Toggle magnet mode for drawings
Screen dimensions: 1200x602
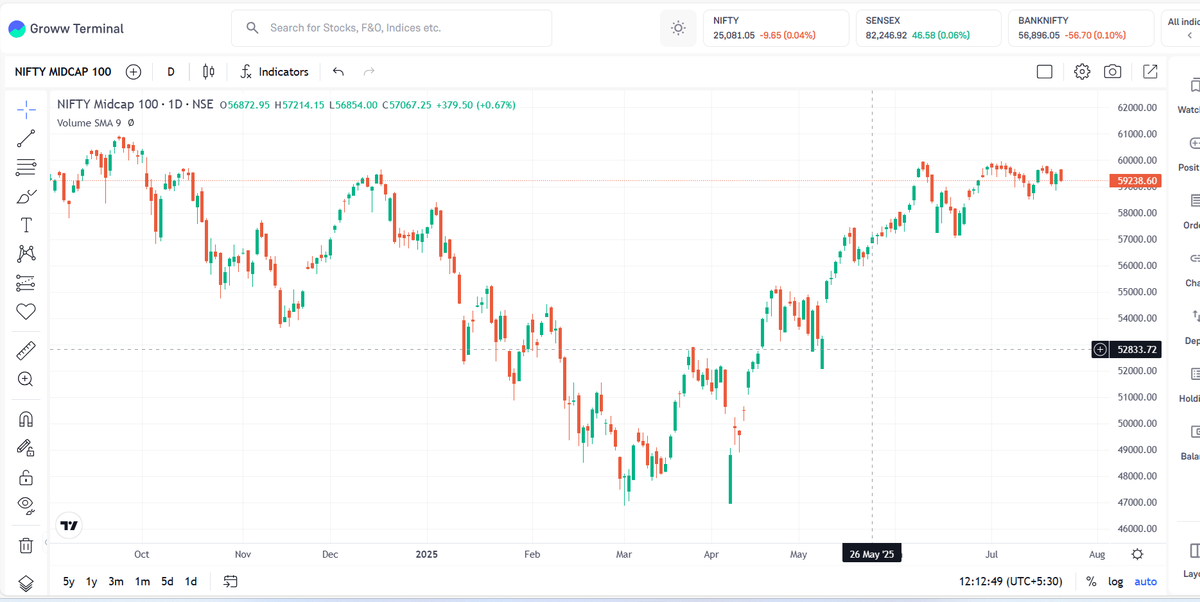tap(26, 418)
